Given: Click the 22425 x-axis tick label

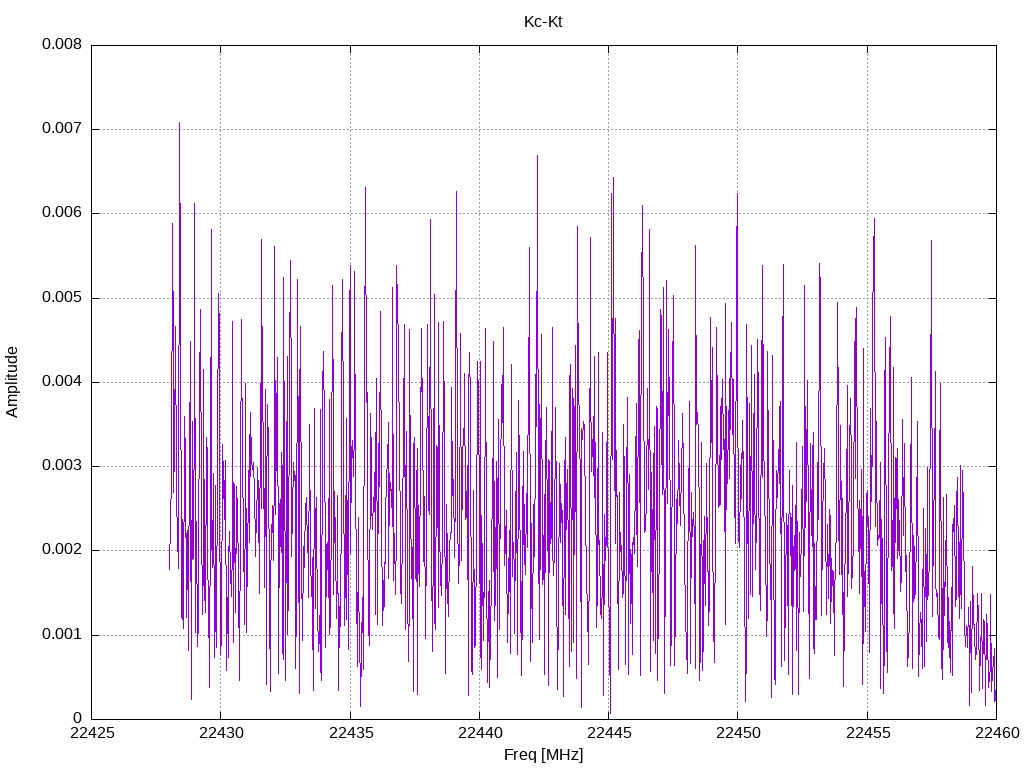Looking at the screenshot, I should (91, 733).
